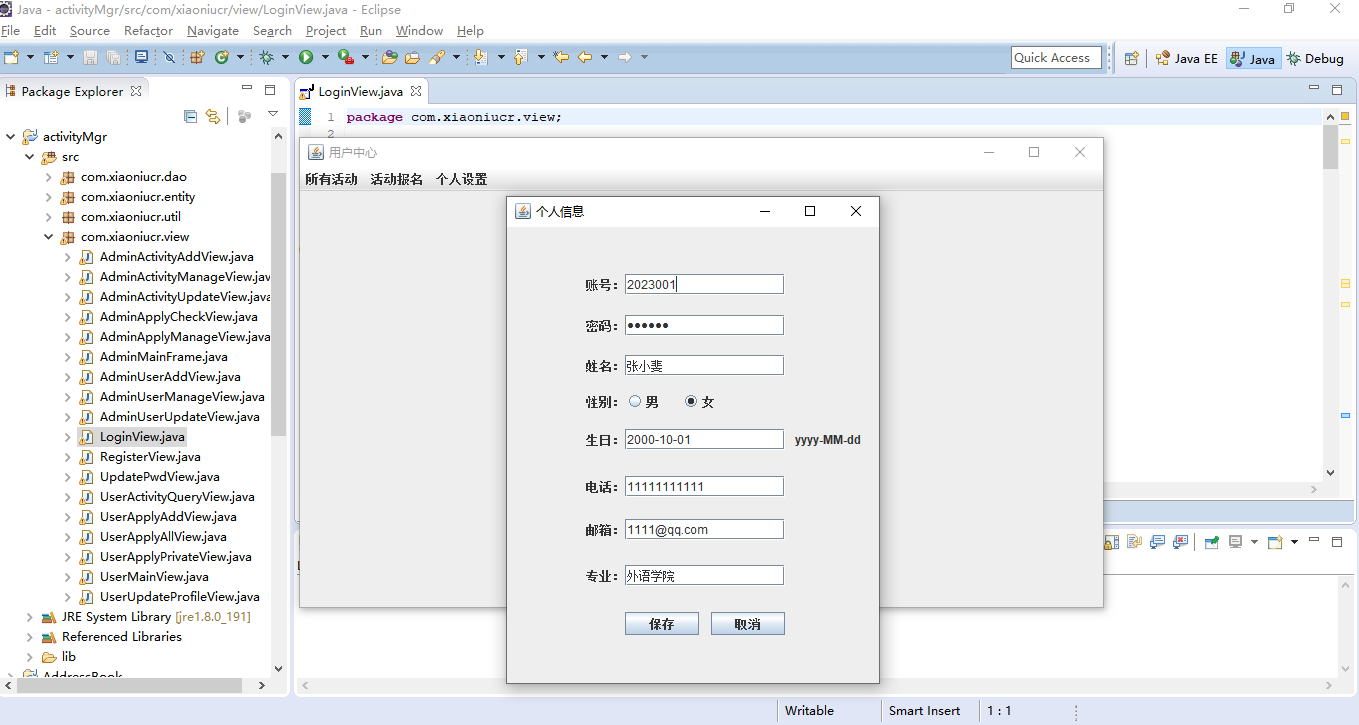Click Last Edit Location arrow icon

click(x=561, y=57)
